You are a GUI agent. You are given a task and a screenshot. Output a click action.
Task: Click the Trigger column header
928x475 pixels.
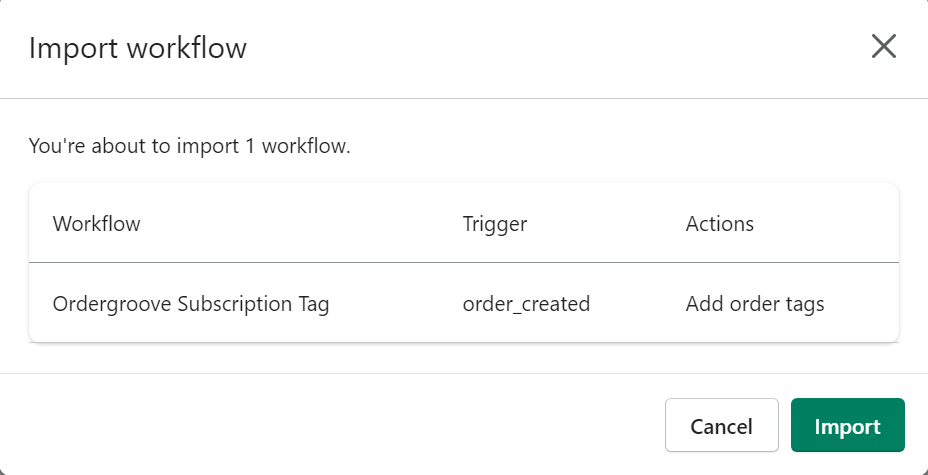(x=495, y=224)
